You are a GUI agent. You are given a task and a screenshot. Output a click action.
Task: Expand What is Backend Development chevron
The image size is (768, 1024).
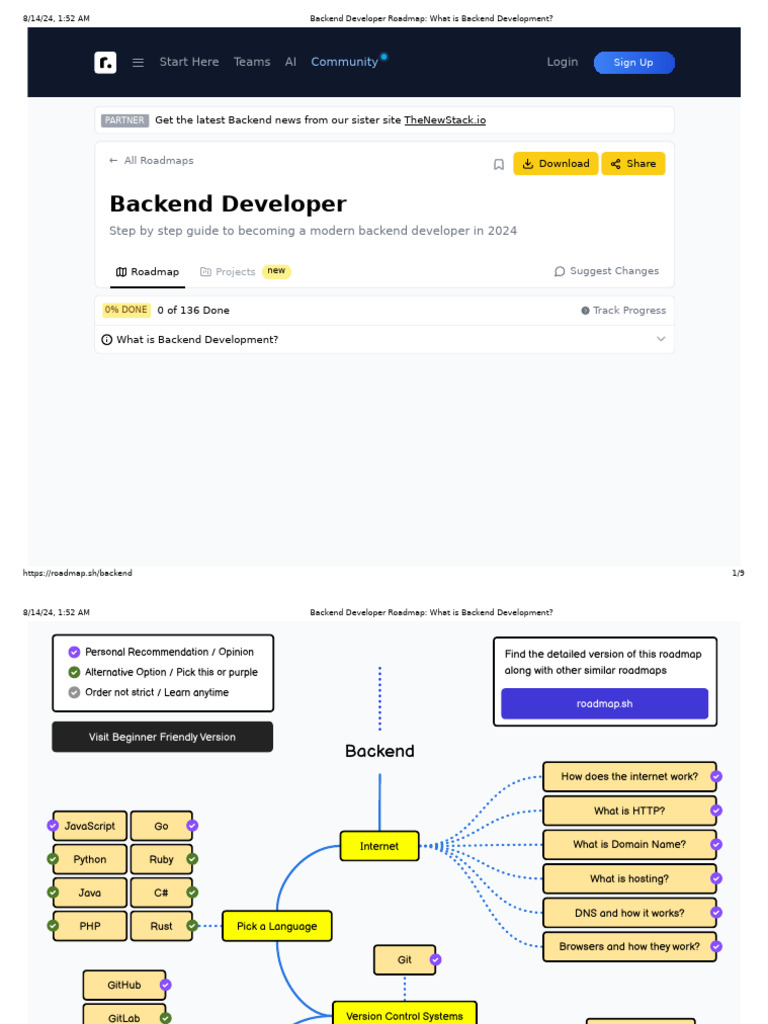coord(661,339)
